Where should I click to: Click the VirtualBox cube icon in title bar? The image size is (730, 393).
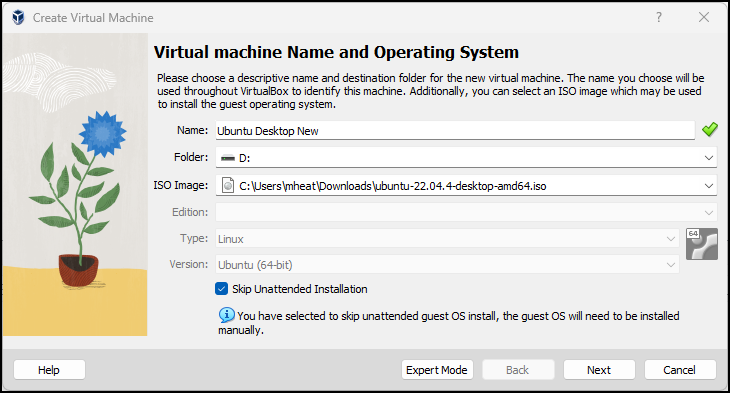18,18
